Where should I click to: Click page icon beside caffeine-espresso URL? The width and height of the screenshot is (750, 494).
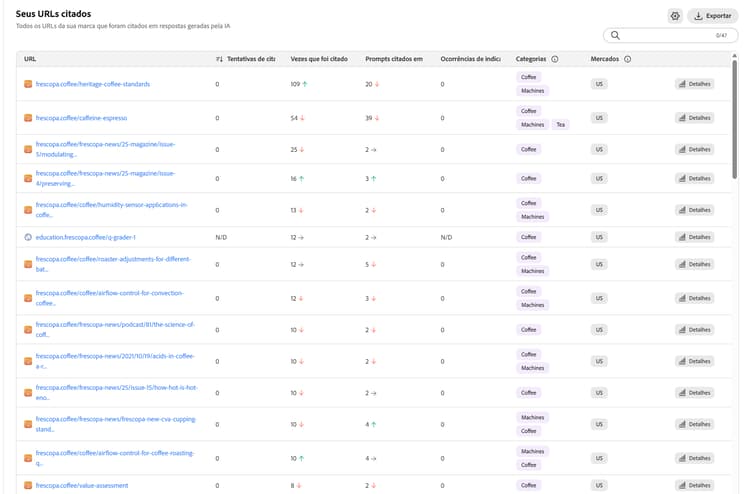[x=28, y=118]
